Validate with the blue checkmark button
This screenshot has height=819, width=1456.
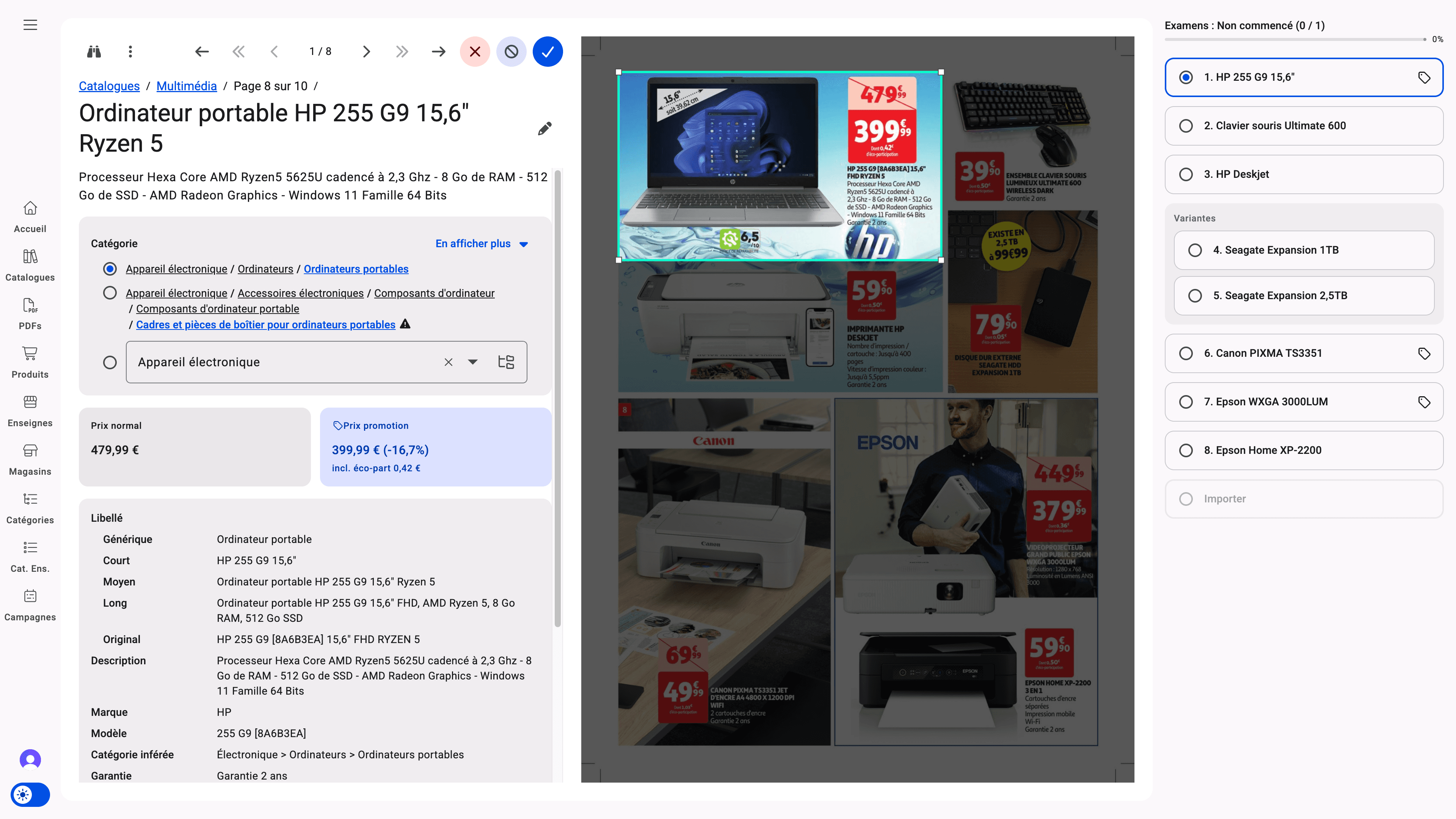[x=548, y=52]
